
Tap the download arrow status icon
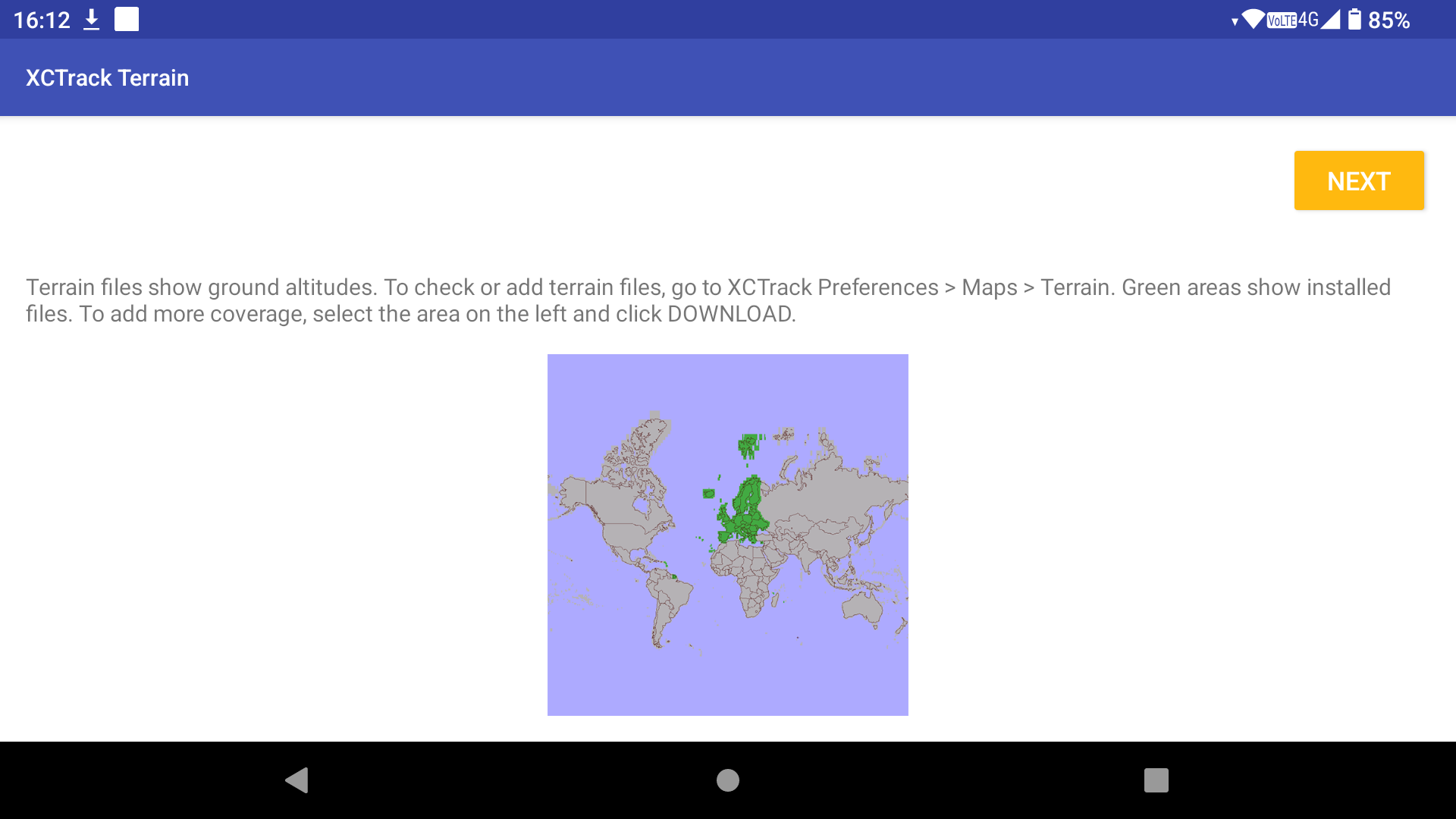pyautogui.click(x=91, y=20)
